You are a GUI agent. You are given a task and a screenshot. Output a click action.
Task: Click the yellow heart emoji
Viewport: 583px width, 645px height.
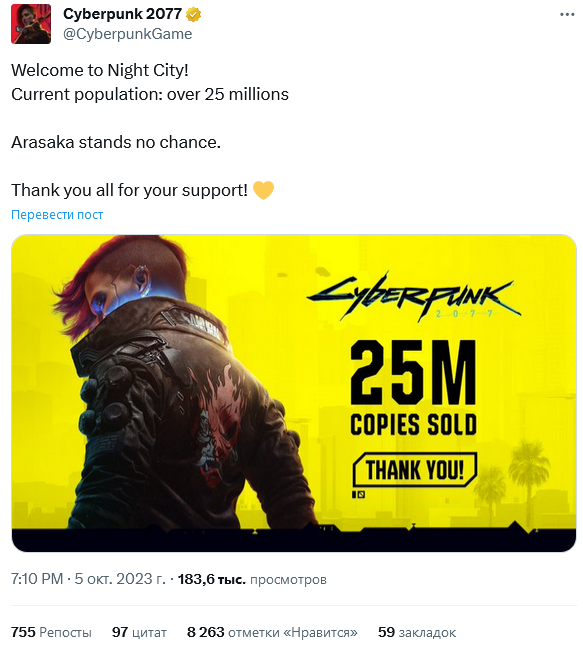(263, 190)
